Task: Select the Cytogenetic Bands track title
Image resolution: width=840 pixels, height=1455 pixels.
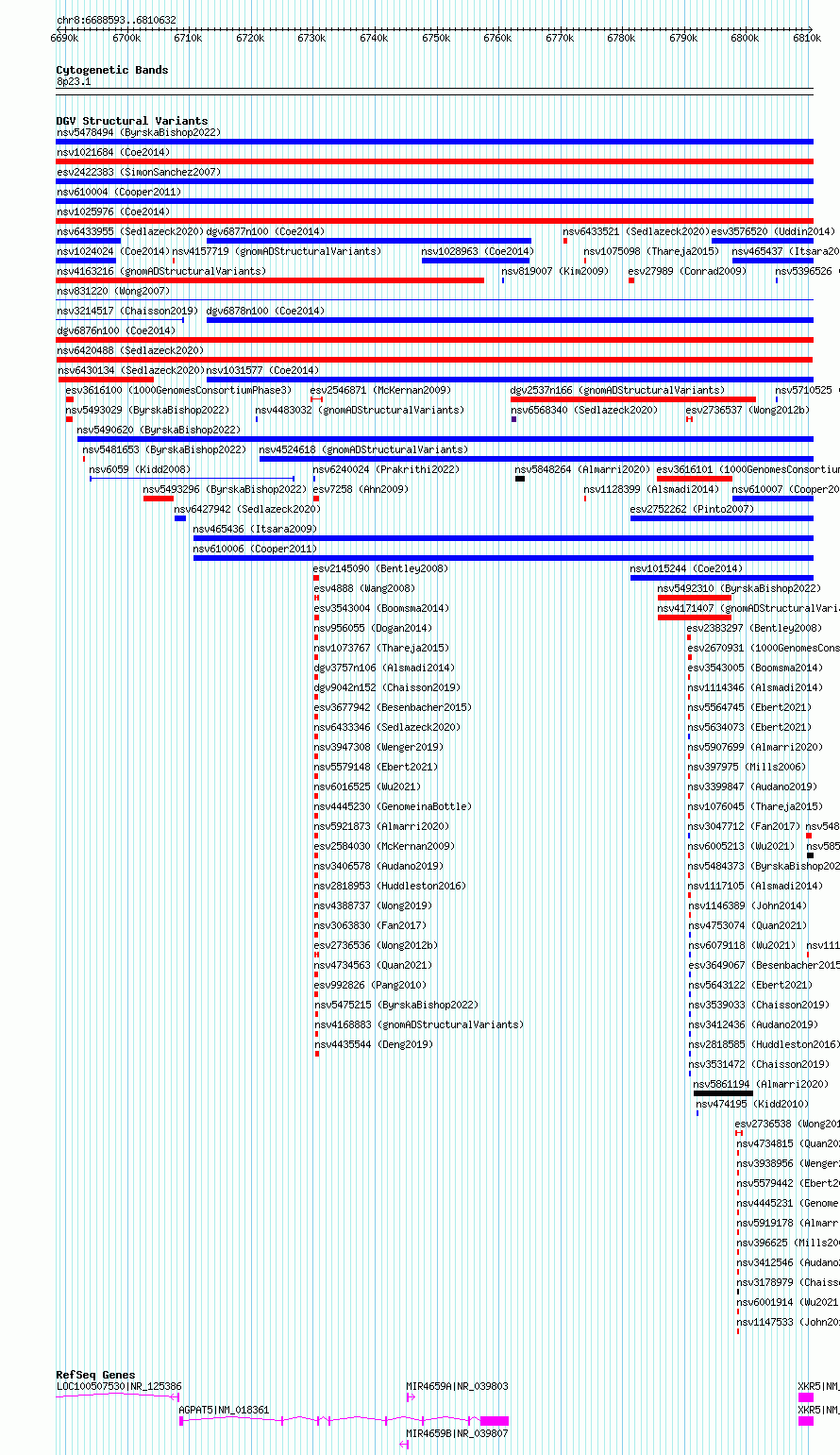Action: (112, 70)
